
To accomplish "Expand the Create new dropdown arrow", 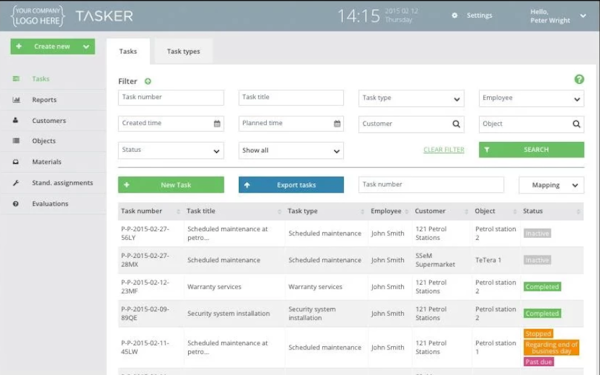I will pyautogui.click(x=86, y=47).
